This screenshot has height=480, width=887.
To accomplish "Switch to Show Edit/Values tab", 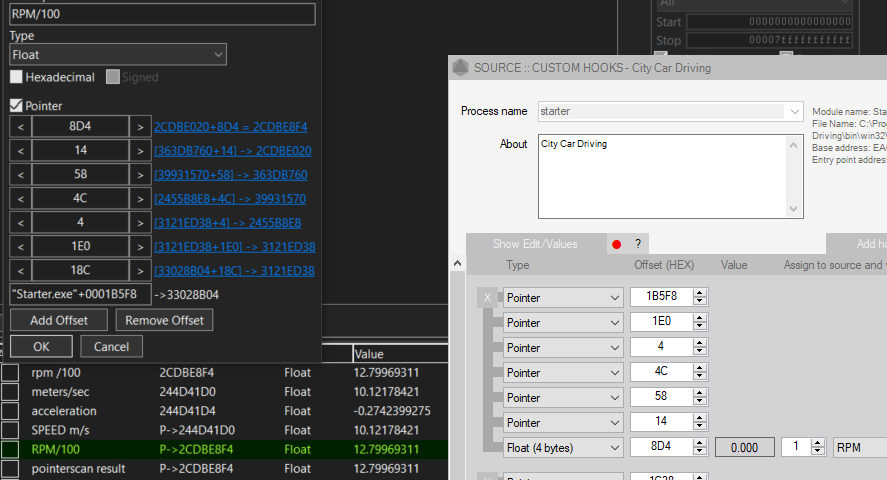I will click(535, 244).
